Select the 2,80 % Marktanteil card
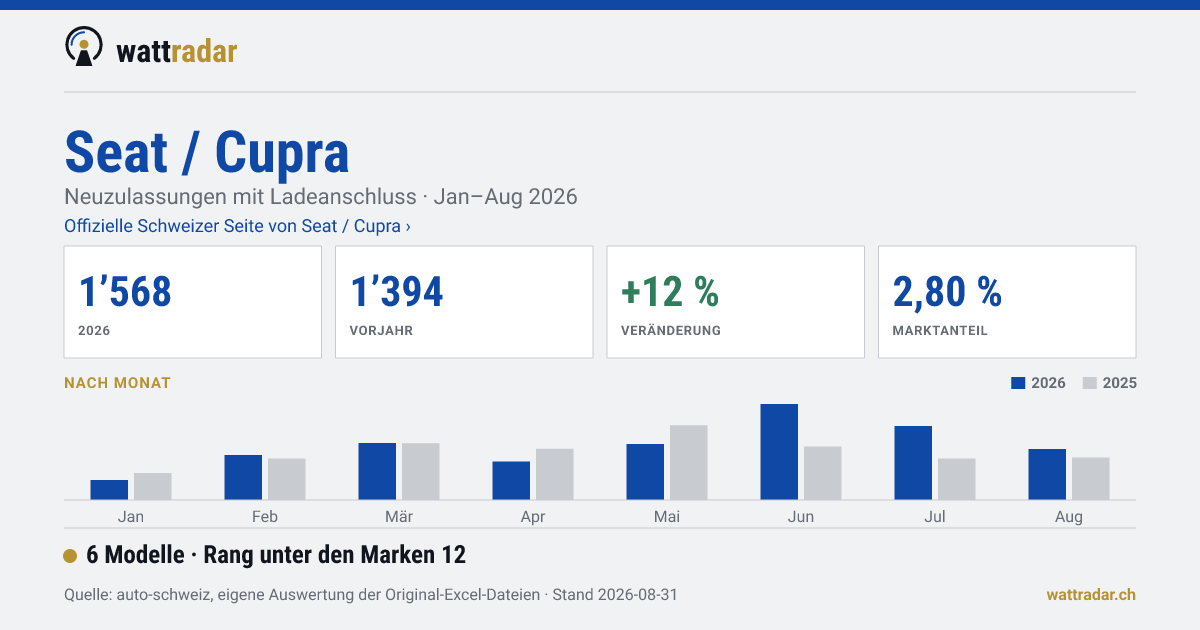 (1007, 302)
